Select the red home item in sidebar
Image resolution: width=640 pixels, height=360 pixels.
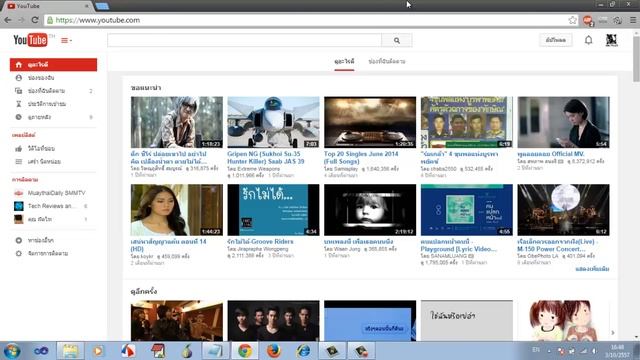coord(53,64)
